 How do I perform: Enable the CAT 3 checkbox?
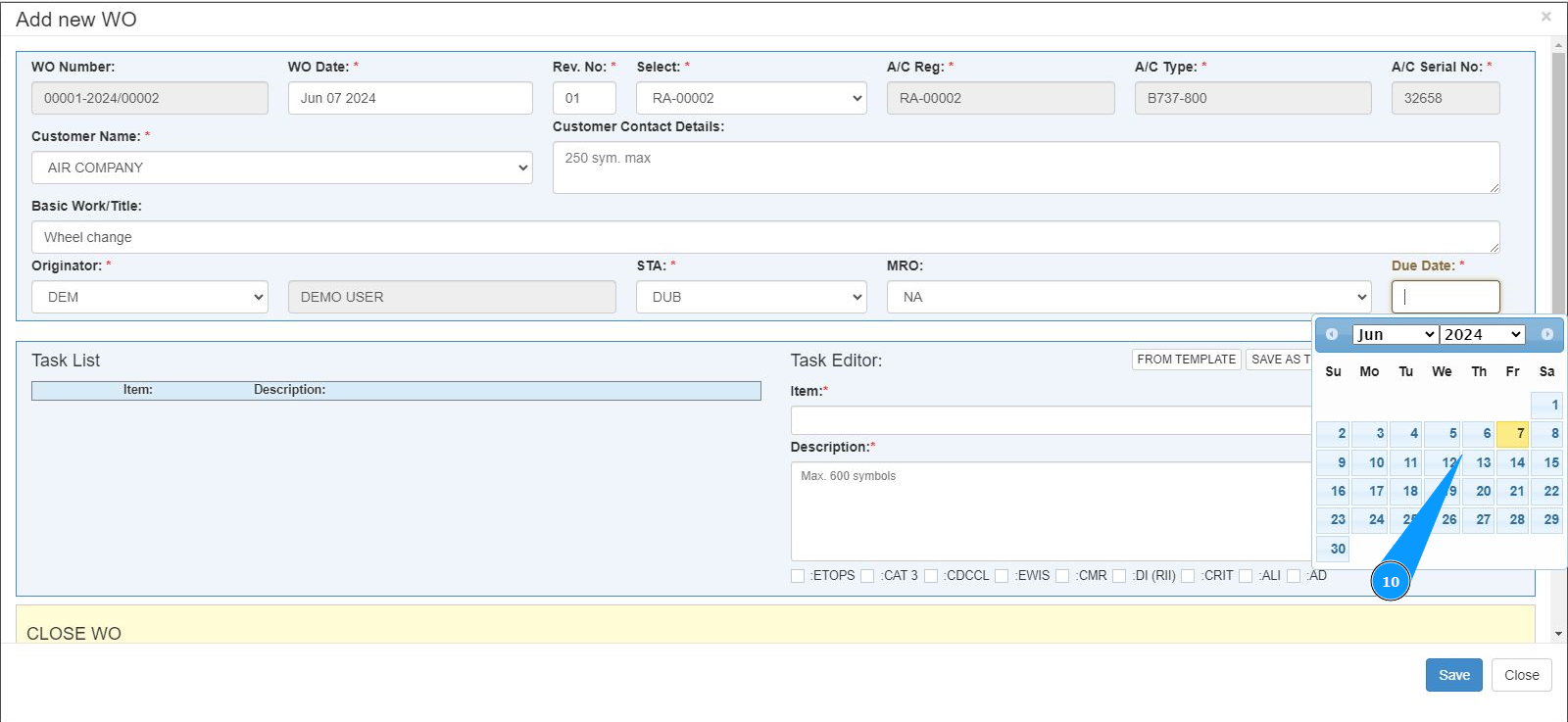[x=867, y=576]
